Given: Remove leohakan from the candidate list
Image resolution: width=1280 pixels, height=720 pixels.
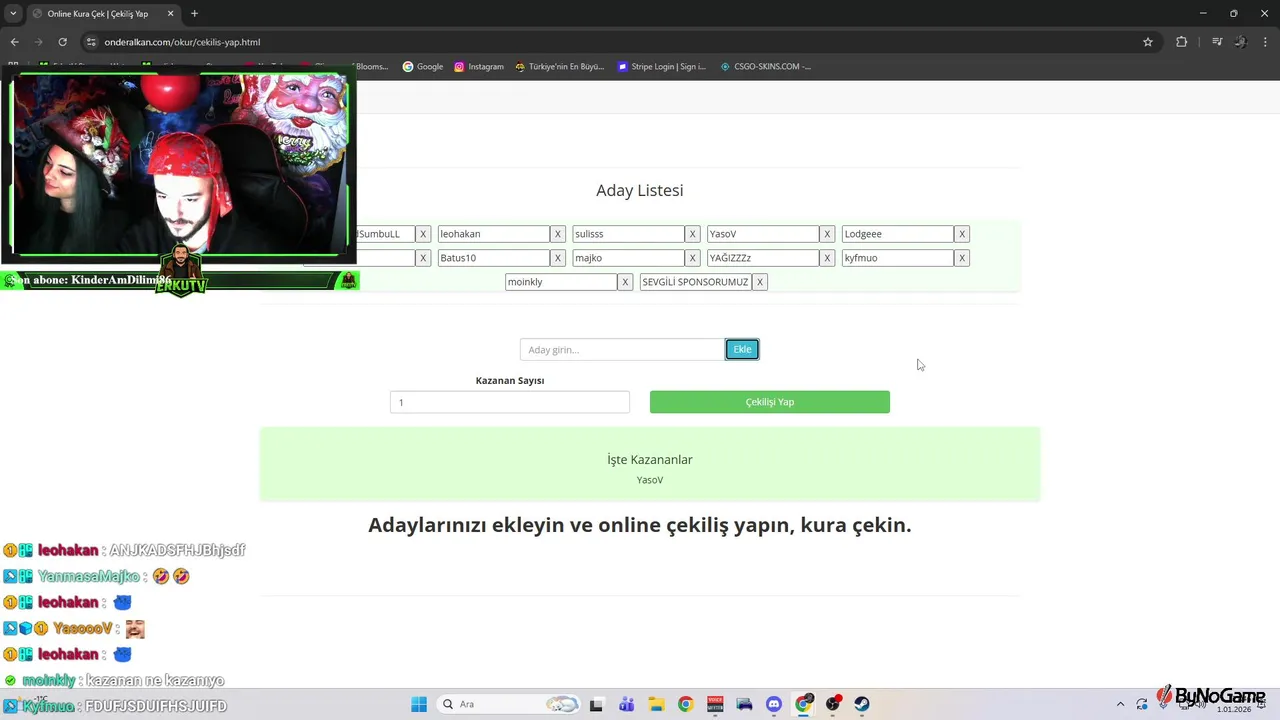Looking at the screenshot, I should click(558, 234).
